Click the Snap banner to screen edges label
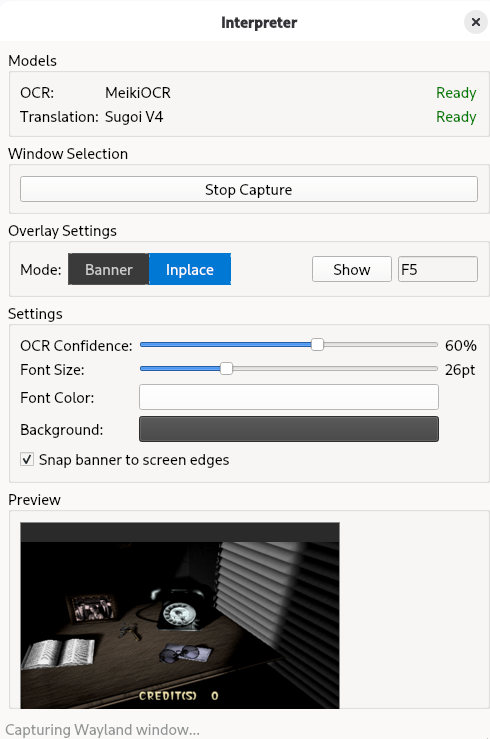Screen dimensions: 490x739 (x=134, y=460)
